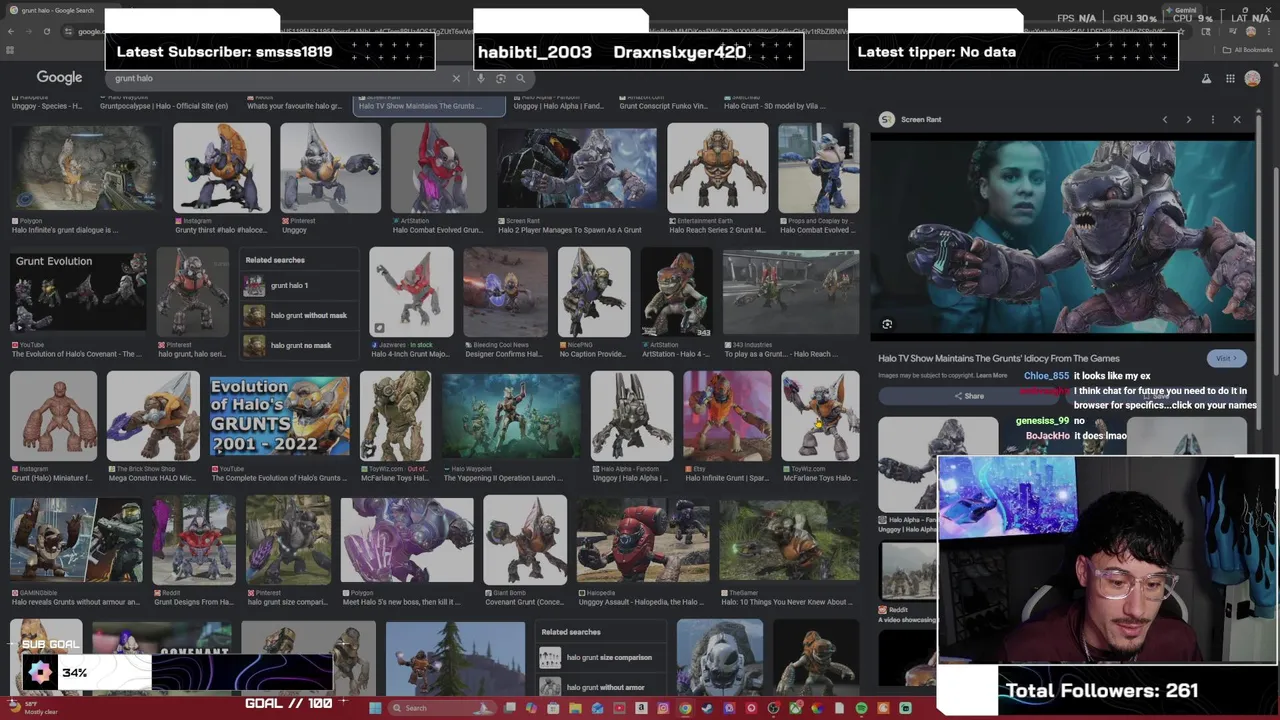Open the Google apps grid
Image resolution: width=1280 pixels, height=720 pixels.
pyautogui.click(x=1230, y=78)
